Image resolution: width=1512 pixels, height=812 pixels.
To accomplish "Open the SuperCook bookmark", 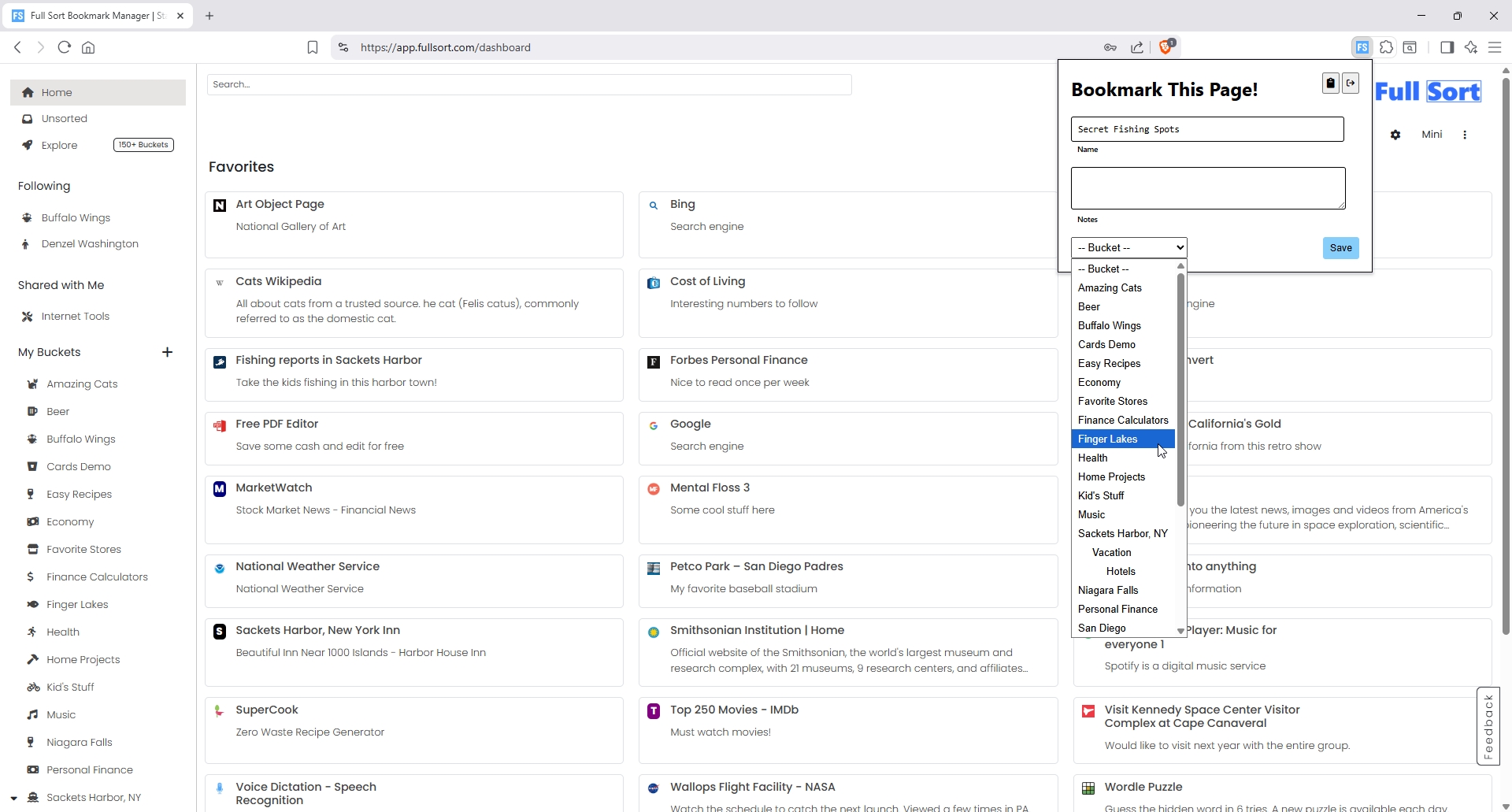I will tap(266, 710).
